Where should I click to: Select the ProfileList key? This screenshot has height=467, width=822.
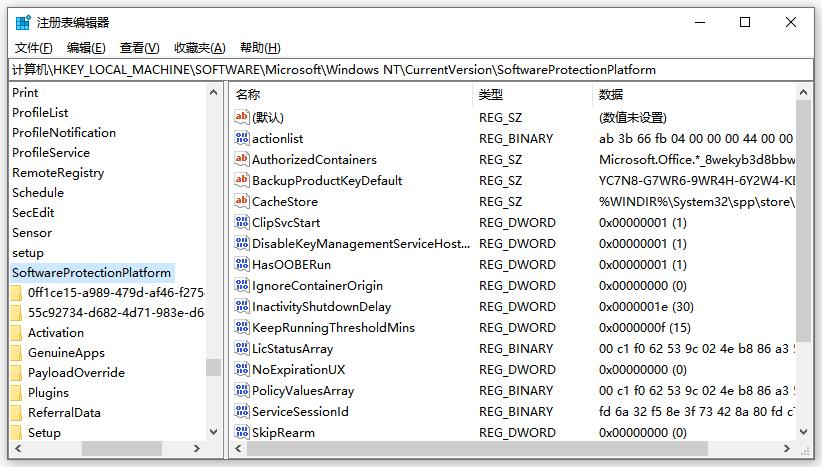[40, 113]
